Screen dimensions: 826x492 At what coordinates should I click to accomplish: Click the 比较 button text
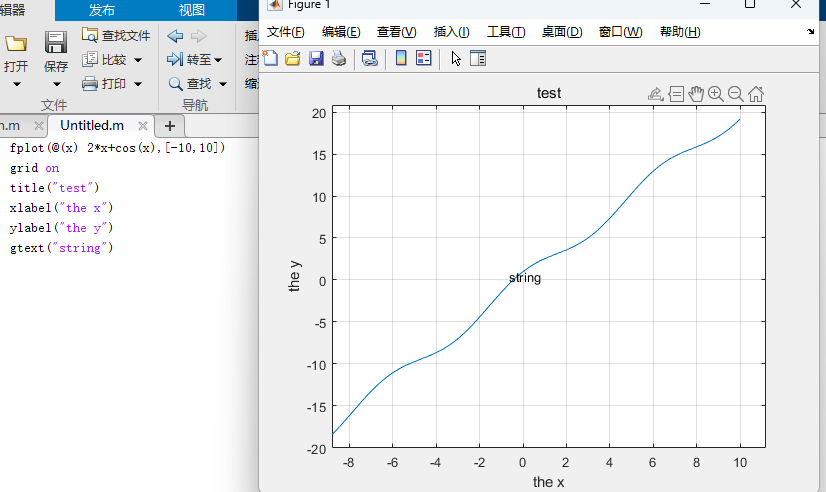114,60
